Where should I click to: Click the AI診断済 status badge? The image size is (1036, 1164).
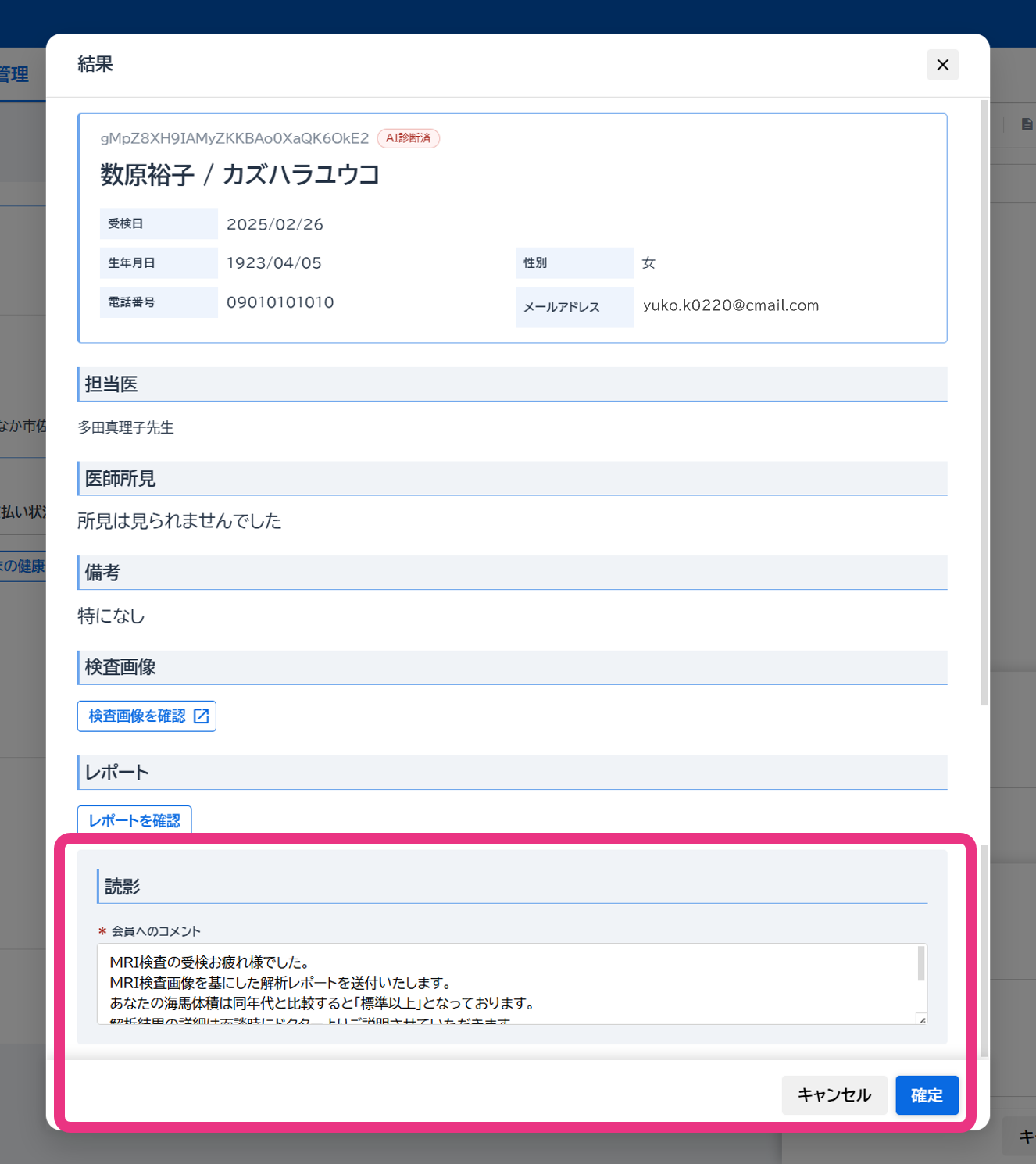[x=408, y=138]
